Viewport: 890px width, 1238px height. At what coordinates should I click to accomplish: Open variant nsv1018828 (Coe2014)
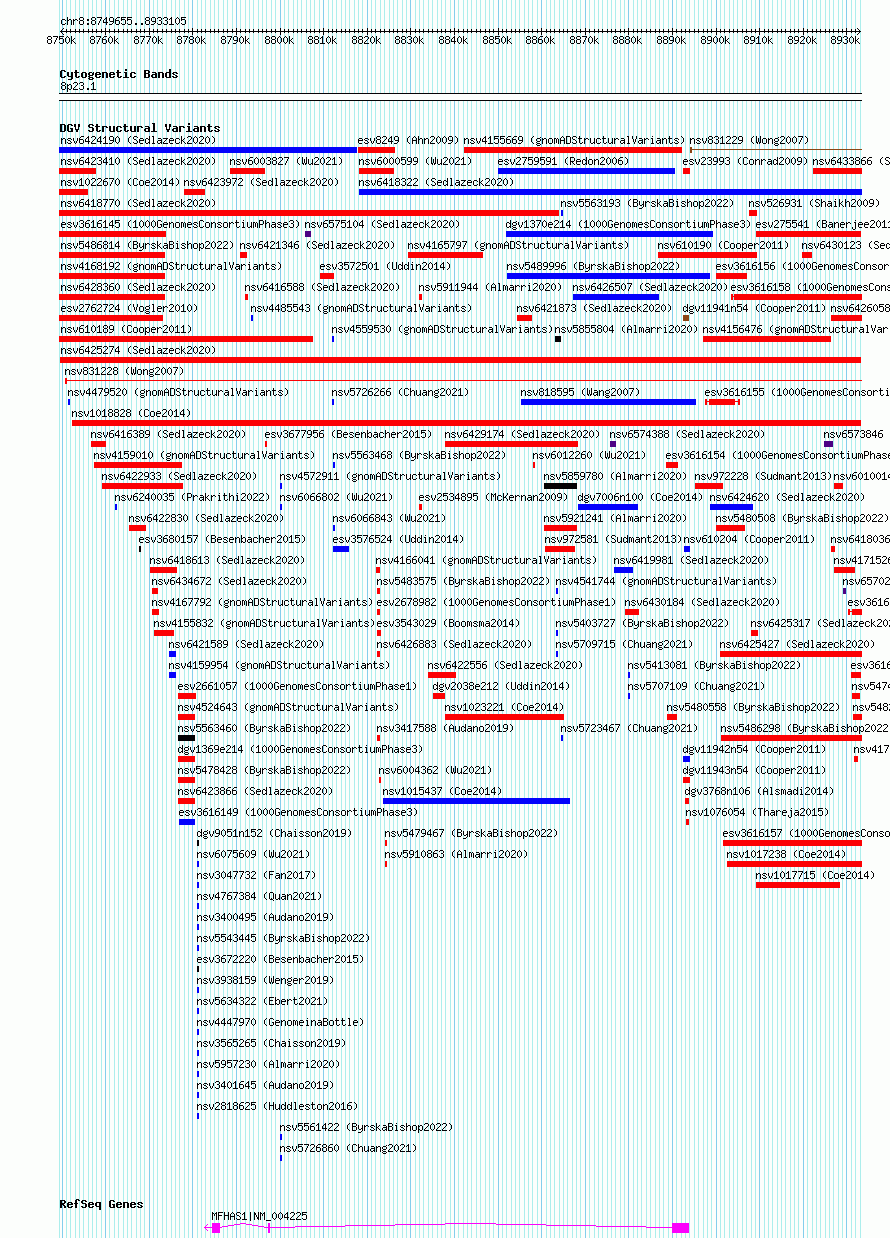click(132, 413)
